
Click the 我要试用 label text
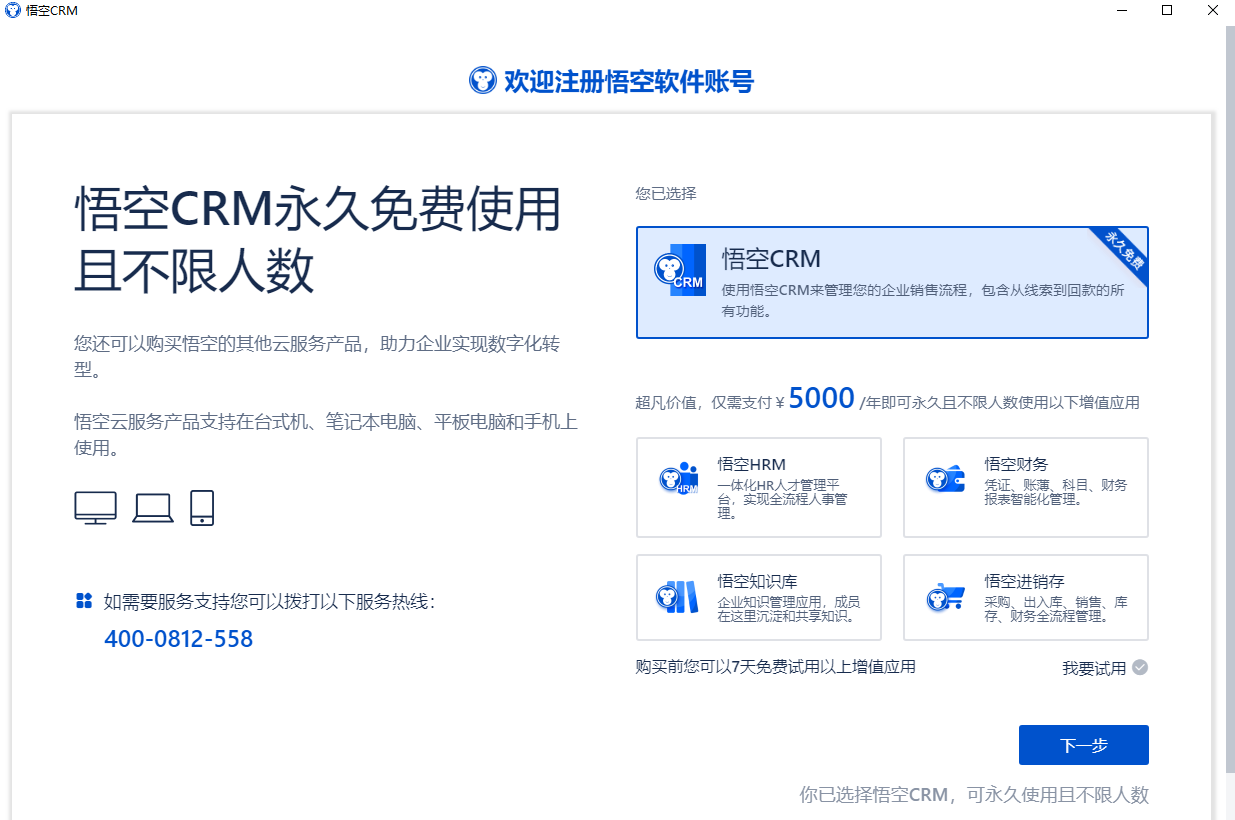click(x=1094, y=668)
